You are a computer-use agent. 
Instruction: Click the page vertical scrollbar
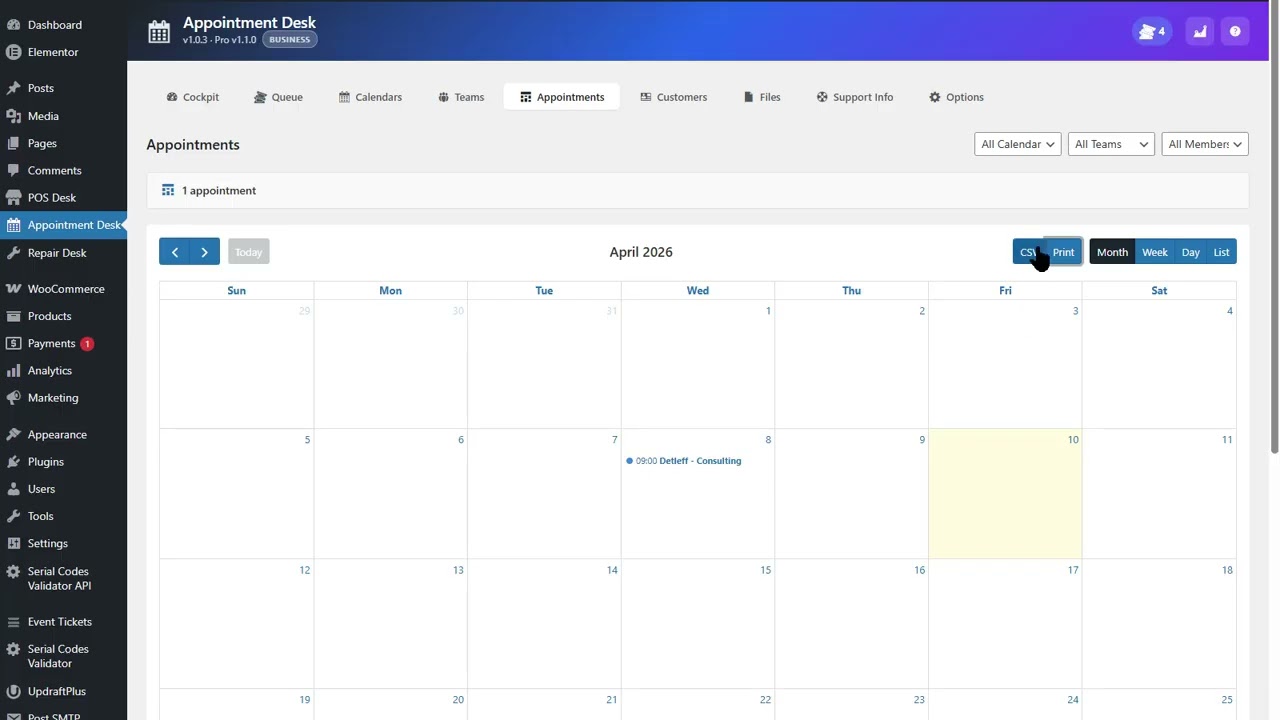click(x=1273, y=227)
